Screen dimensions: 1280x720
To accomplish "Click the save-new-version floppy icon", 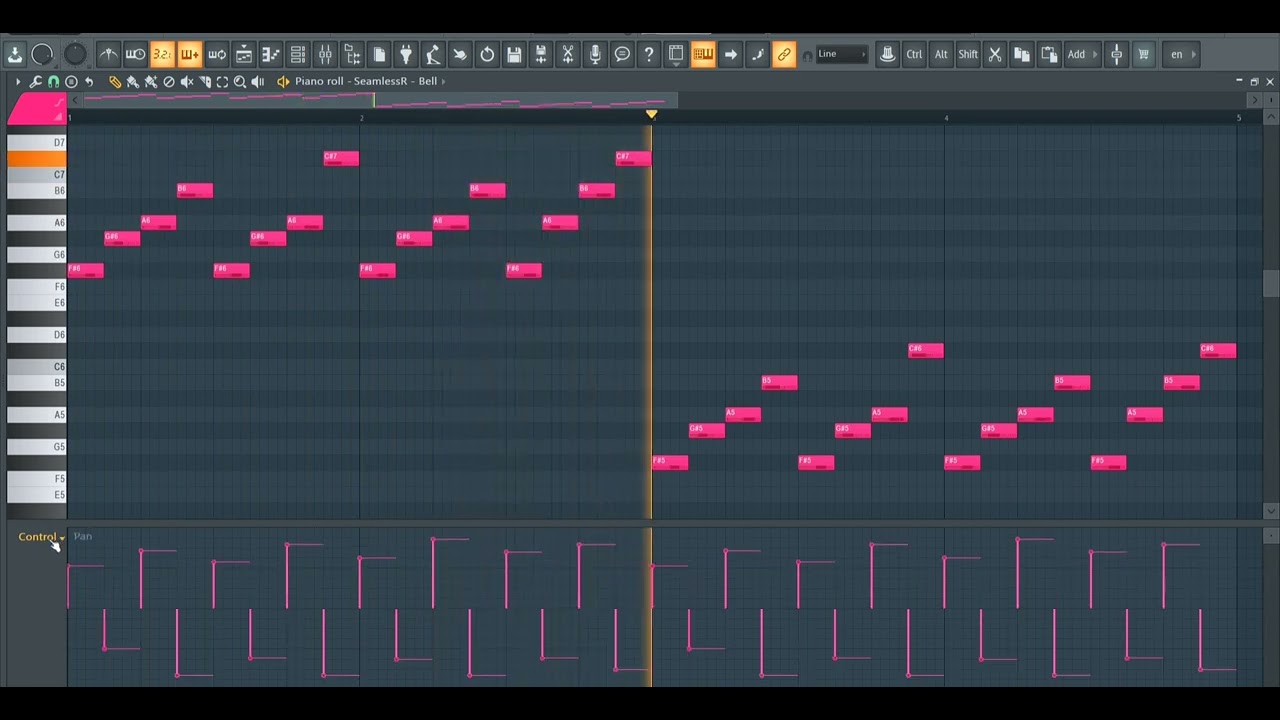I will click(541, 54).
